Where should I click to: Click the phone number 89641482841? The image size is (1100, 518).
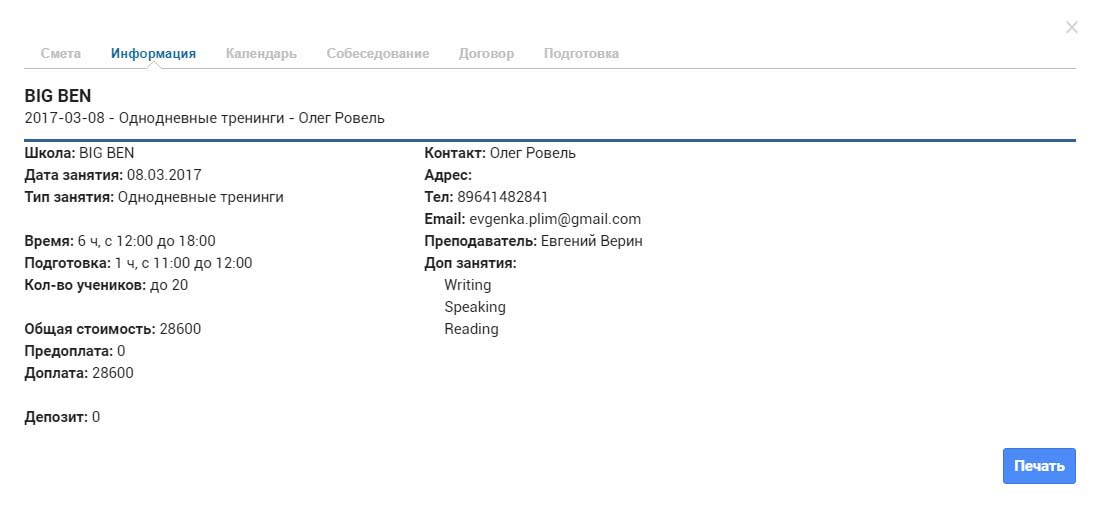502,197
